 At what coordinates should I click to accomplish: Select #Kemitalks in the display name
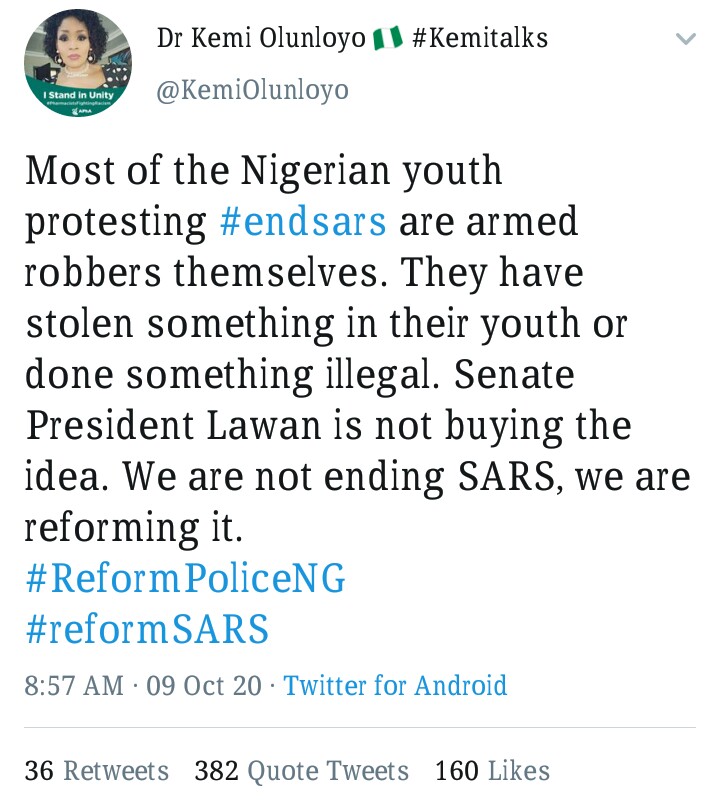pos(479,39)
